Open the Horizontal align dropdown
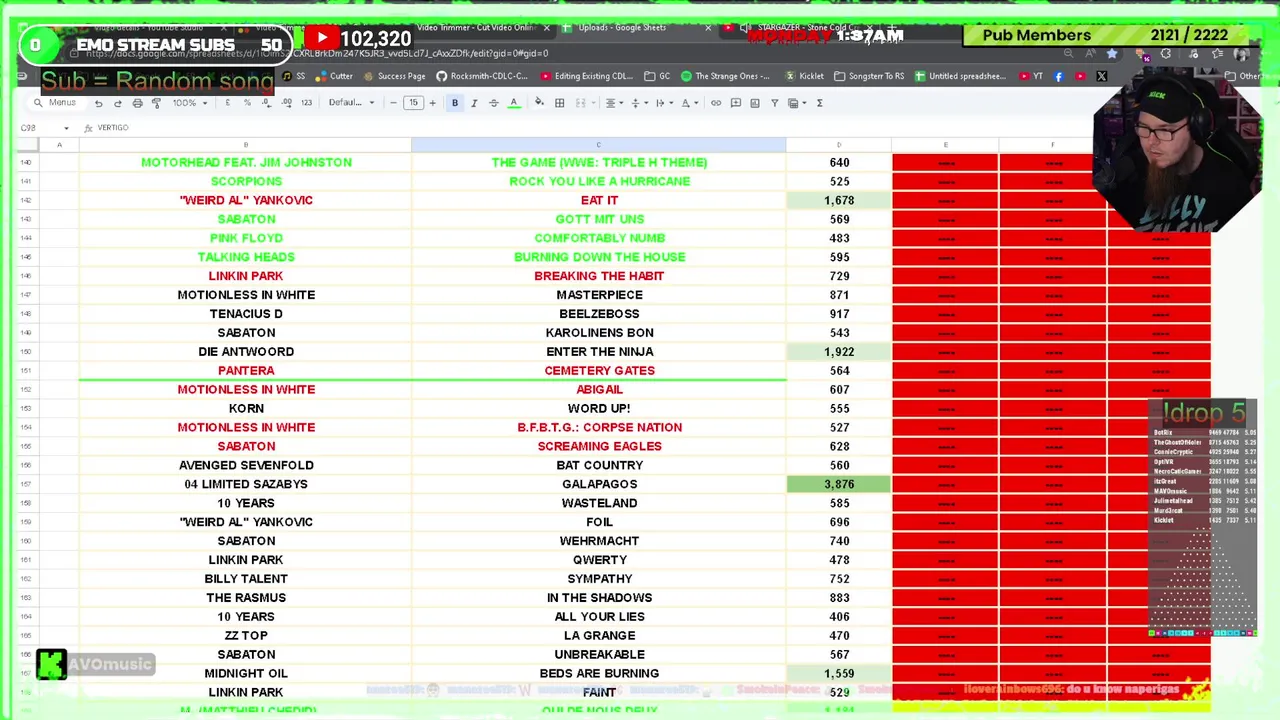 pos(613,103)
